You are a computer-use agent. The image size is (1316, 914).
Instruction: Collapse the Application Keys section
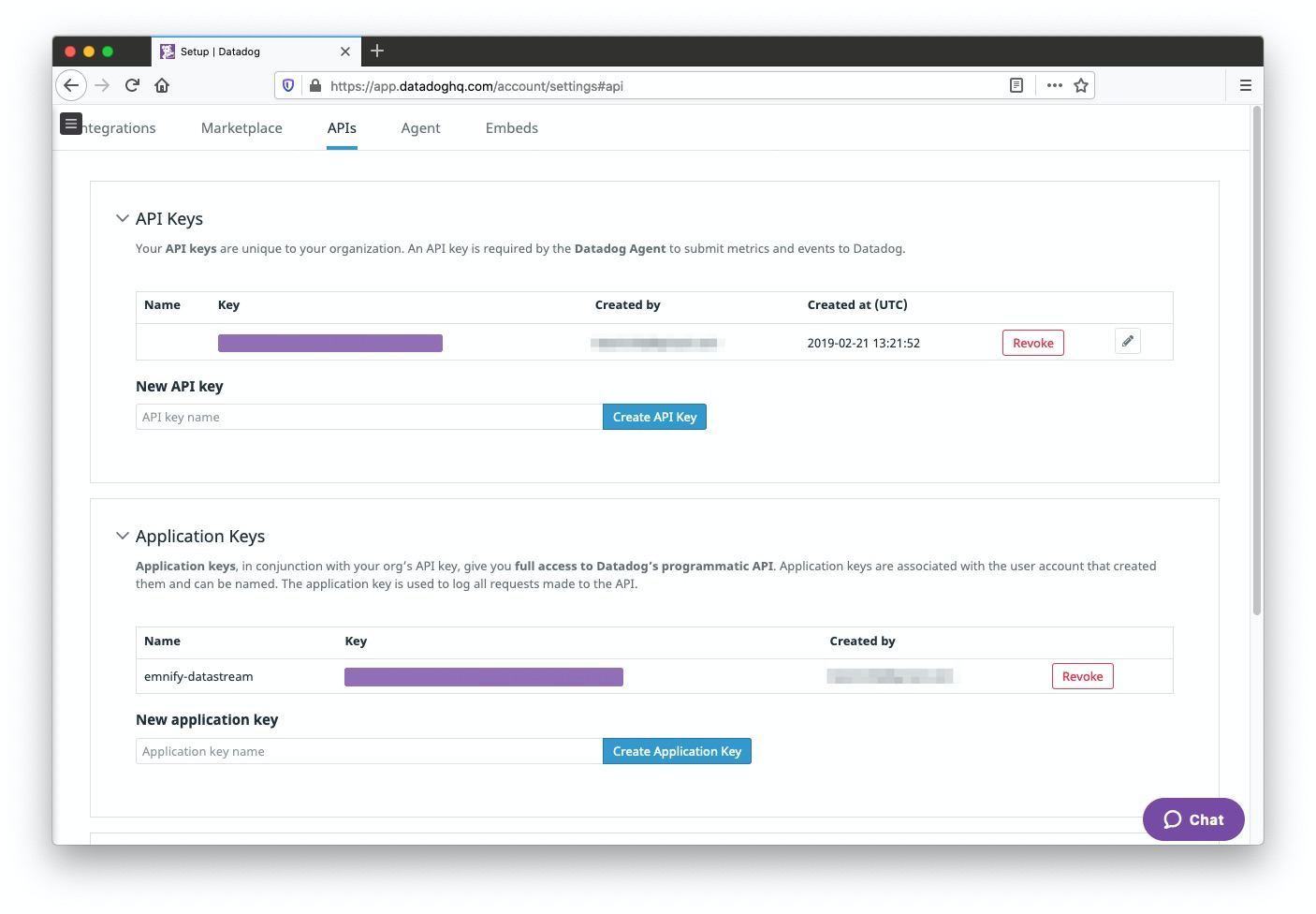pyautogui.click(x=122, y=535)
